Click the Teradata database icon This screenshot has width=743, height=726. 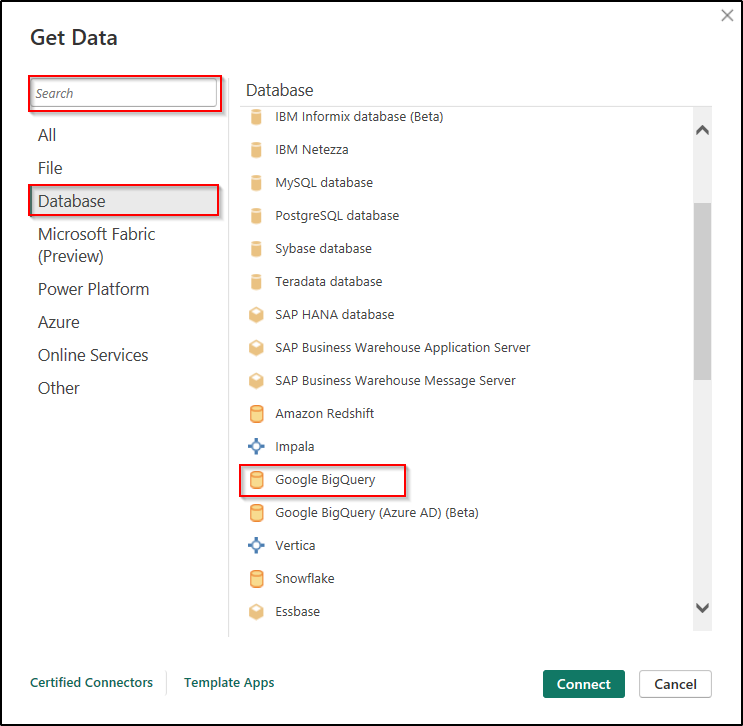pyautogui.click(x=256, y=281)
